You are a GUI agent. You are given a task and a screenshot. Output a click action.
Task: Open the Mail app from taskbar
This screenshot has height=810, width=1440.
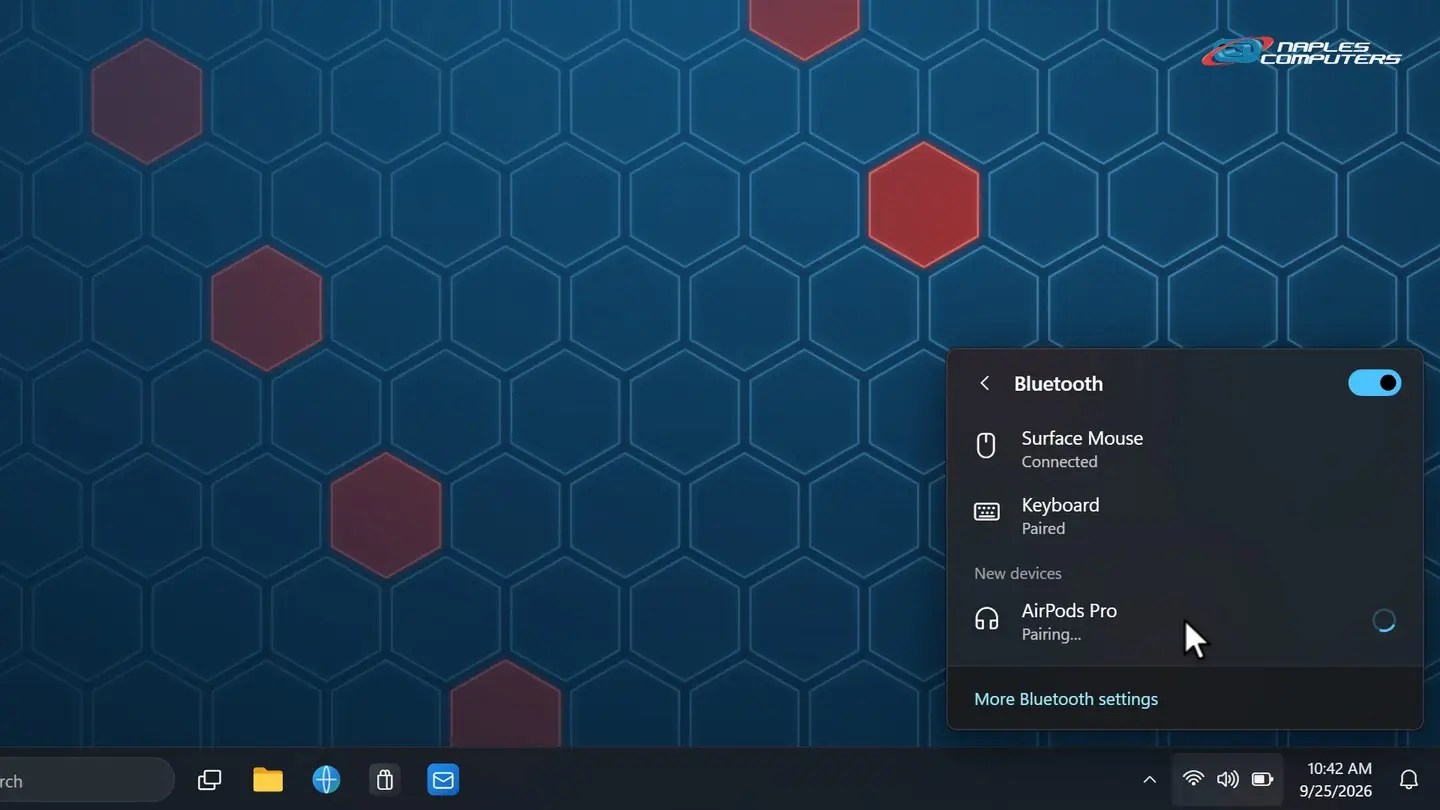443,780
